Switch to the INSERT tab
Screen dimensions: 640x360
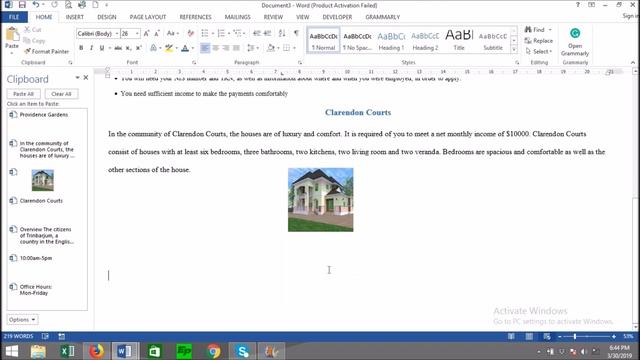coord(75,17)
